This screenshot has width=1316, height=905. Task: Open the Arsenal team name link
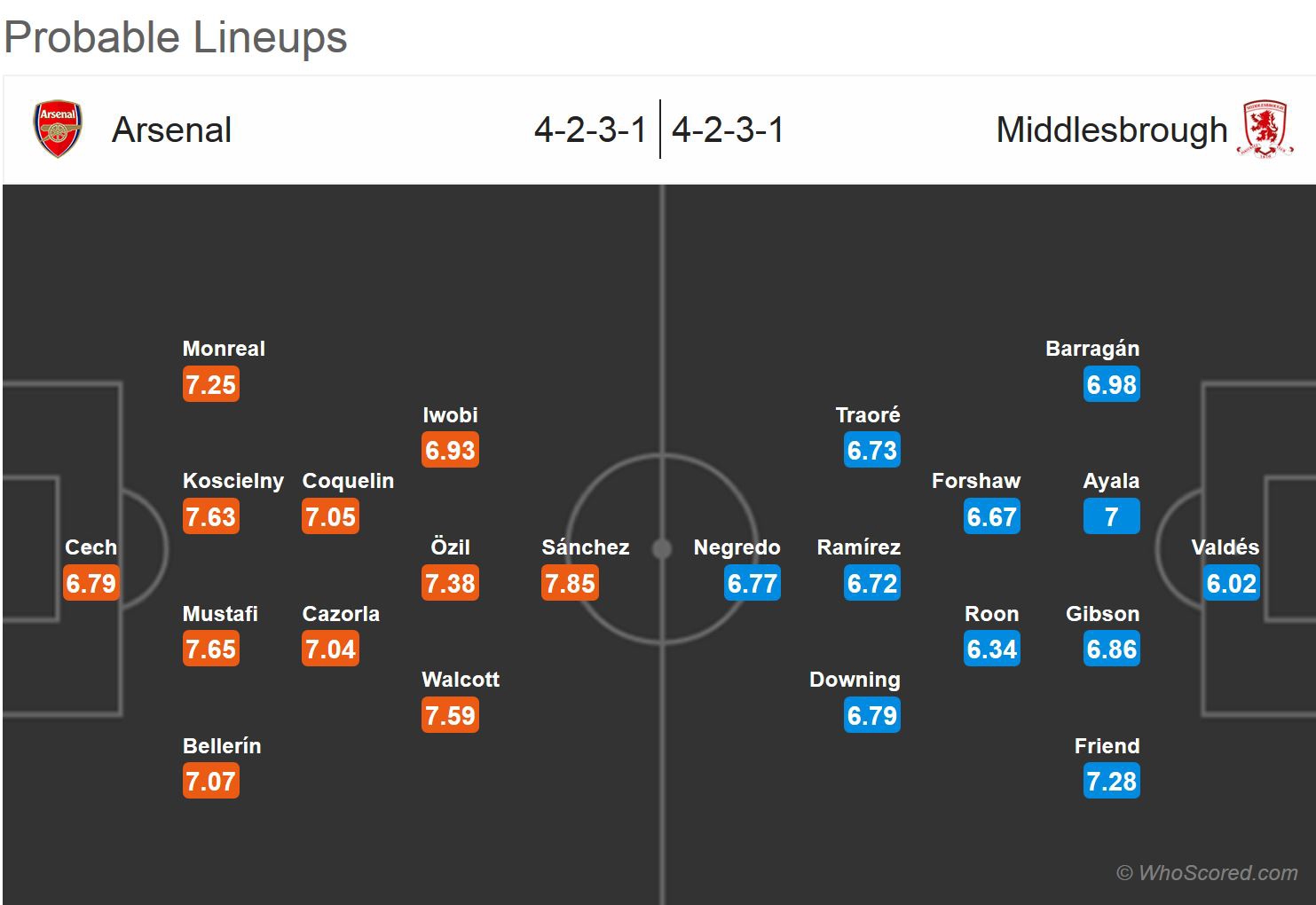[171, 130]
